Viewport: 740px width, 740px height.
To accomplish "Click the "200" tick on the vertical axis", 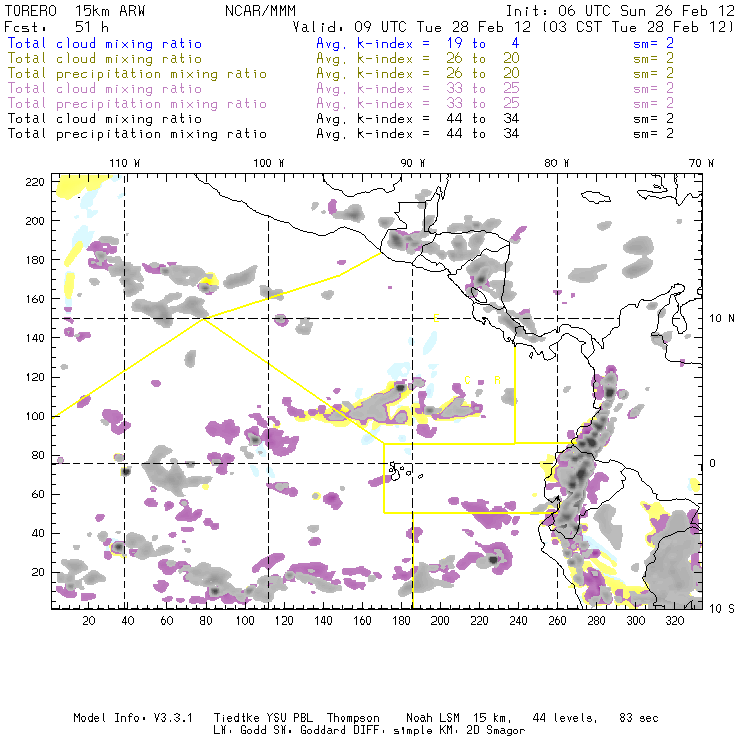I will click(x=35, y=221).
